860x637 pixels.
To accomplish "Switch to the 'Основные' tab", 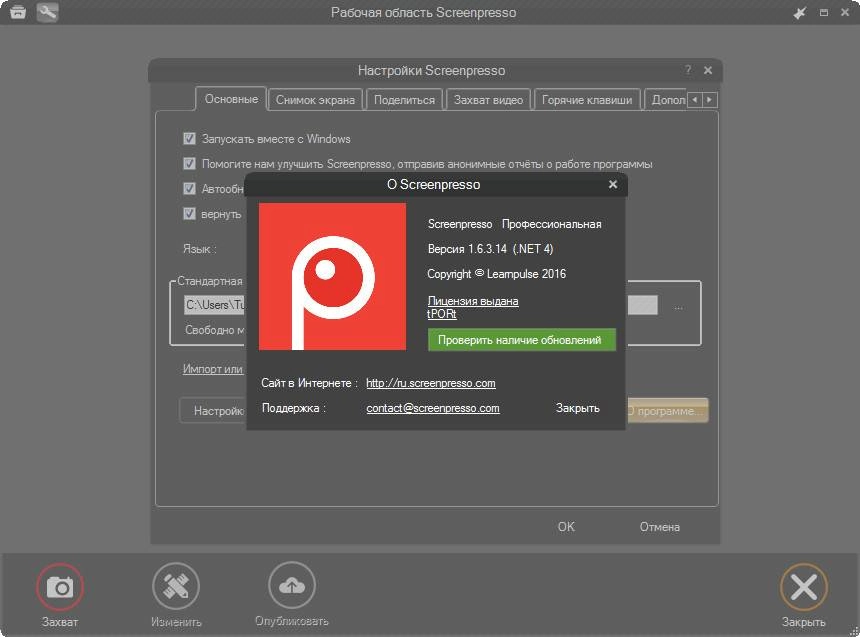I will click(231, 99).
